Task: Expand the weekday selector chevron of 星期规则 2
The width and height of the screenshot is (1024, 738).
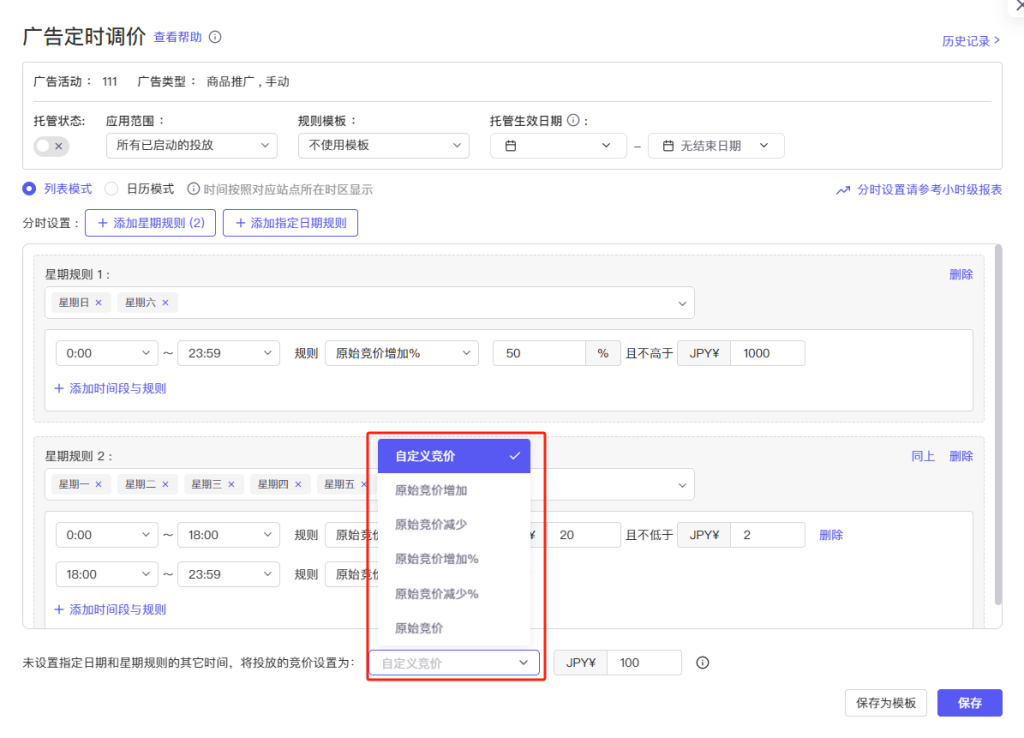Action: 682,485
